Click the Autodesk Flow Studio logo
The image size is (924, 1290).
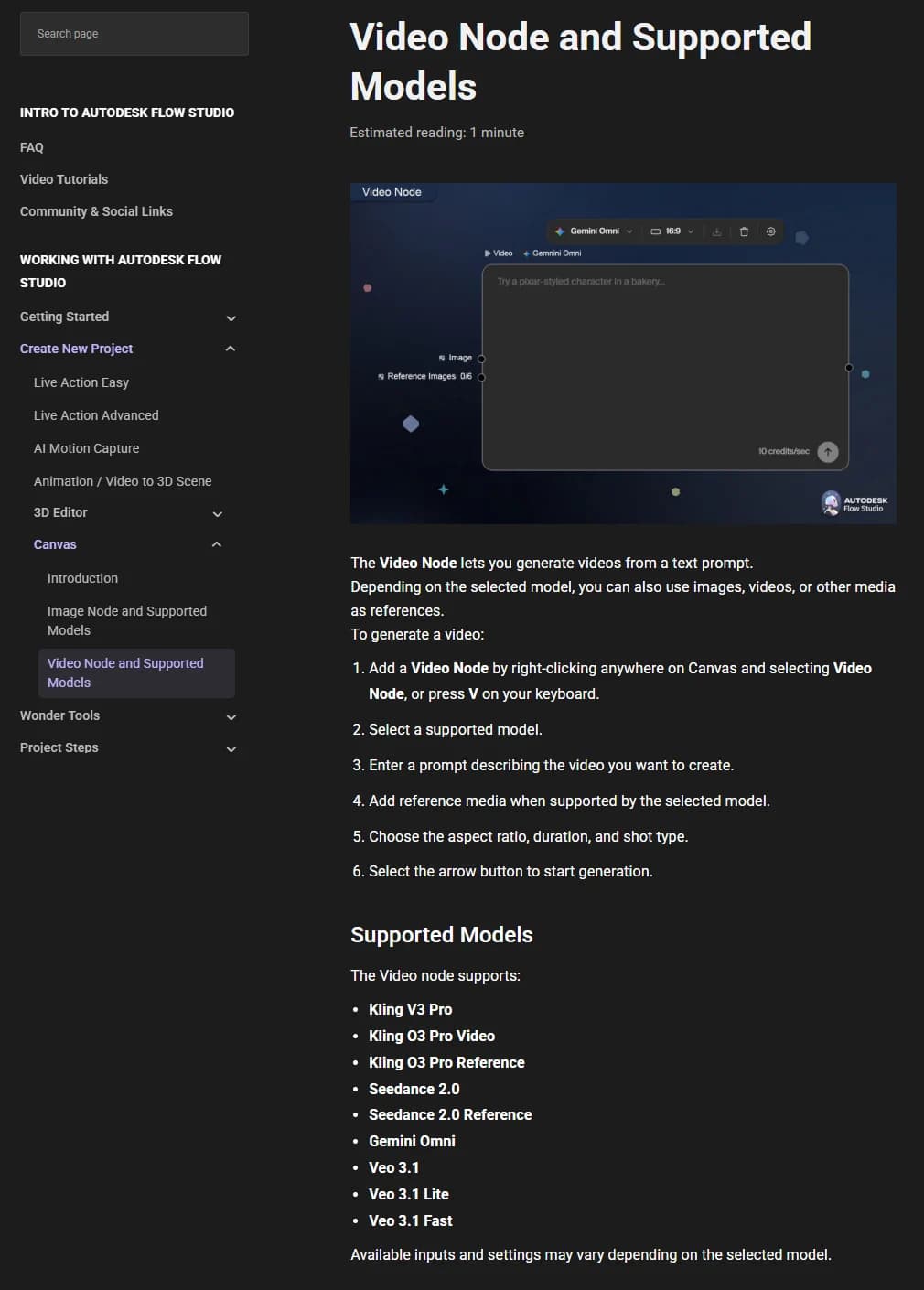854,503
